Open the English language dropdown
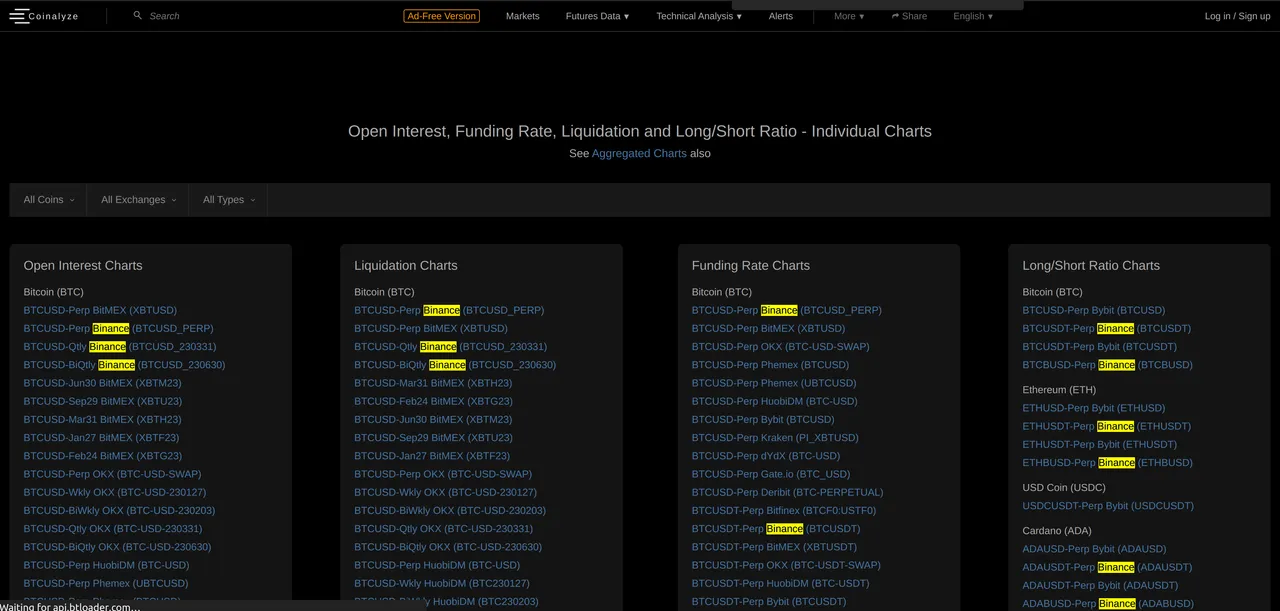Image resolution: width=1280 pixels, height=611 pixels. pos(973,16)
